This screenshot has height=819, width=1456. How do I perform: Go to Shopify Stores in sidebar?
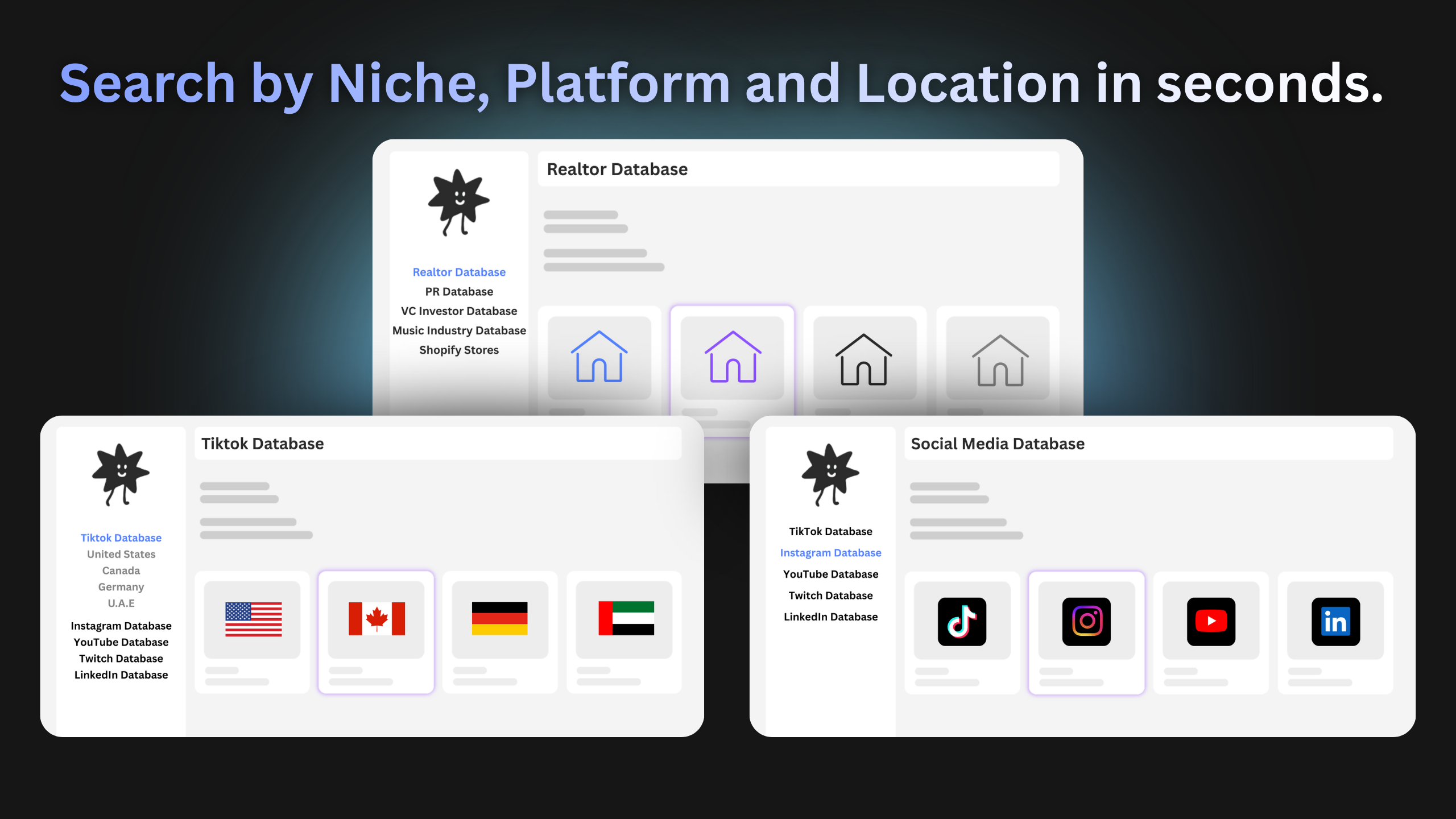[459, 350]
